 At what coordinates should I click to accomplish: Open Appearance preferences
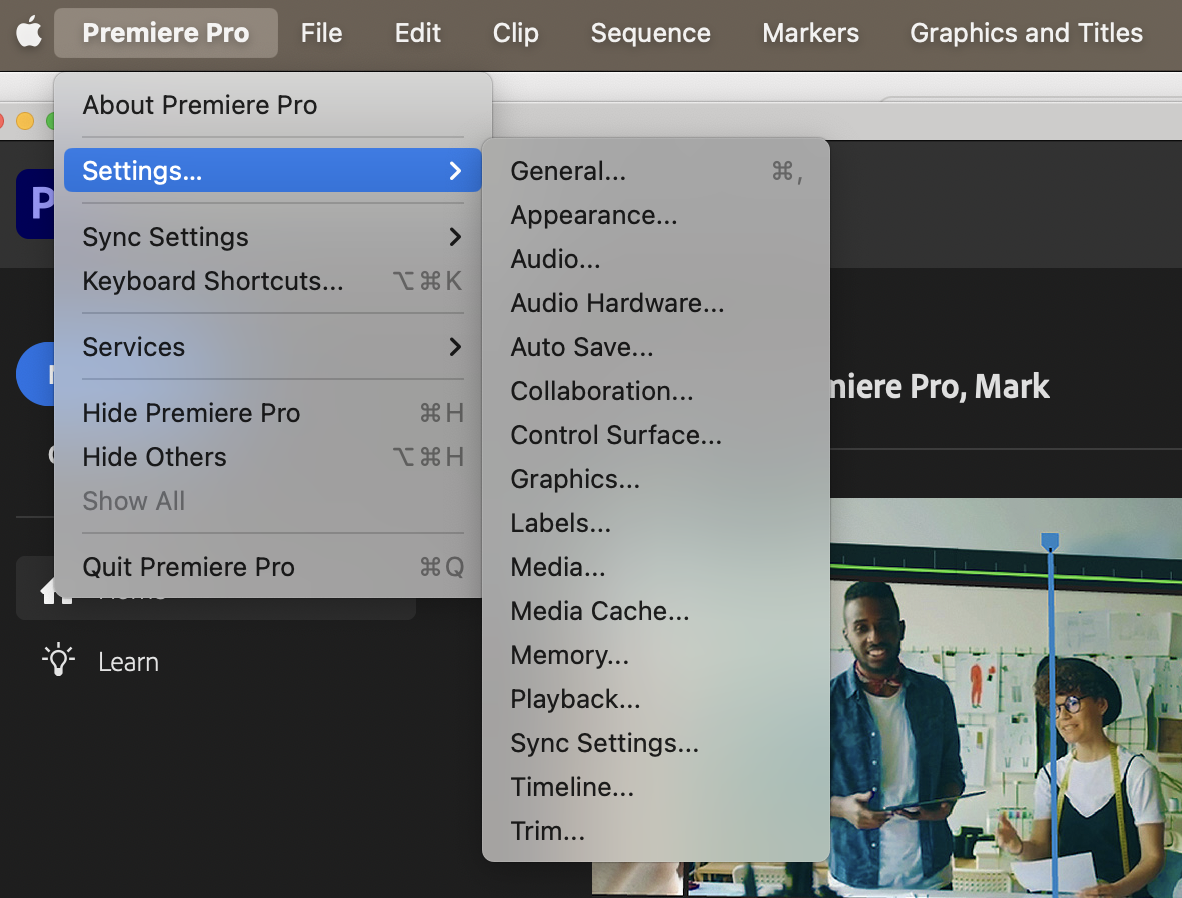[593, 215]
